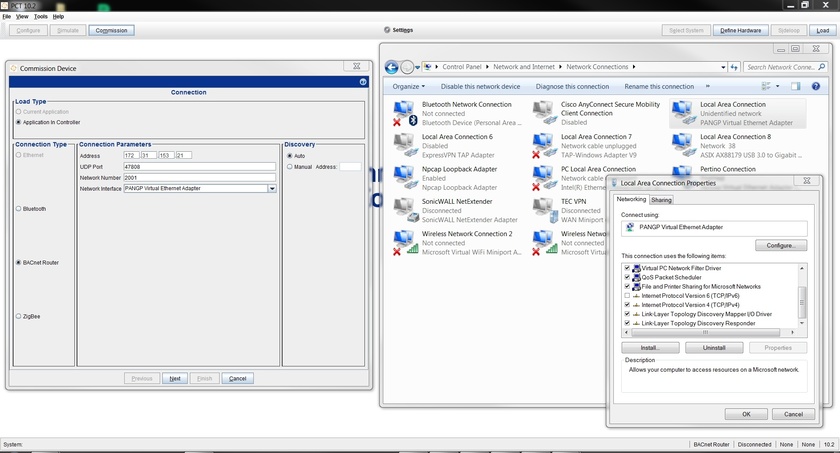Screen dimensions: 840x453
Task: Toggle Virtual PC Network Filter Driver checkbox
Action: pyautogui.click(x=627, y=268)
